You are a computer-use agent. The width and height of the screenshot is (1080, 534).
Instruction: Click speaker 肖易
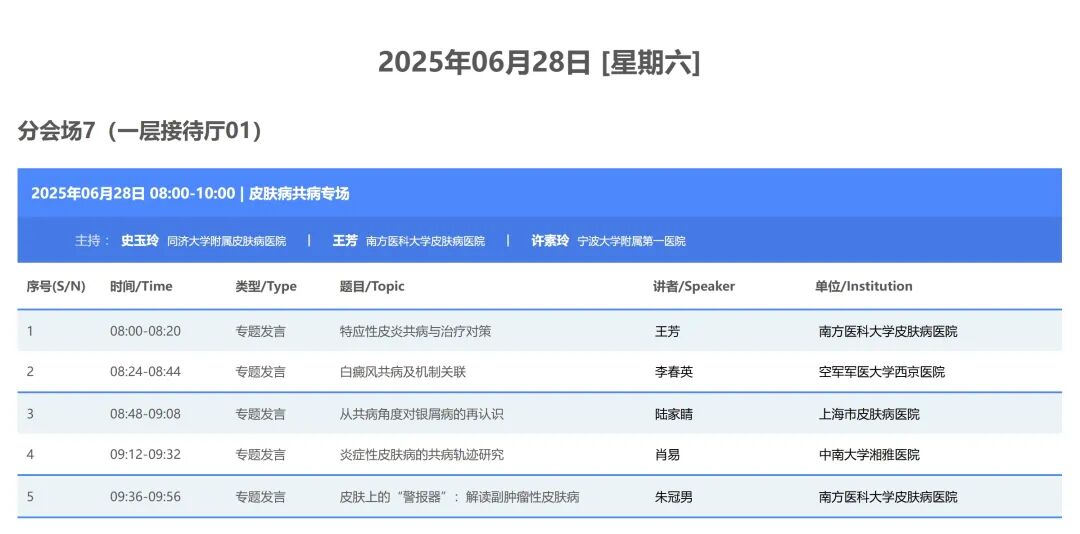(667, 455)
